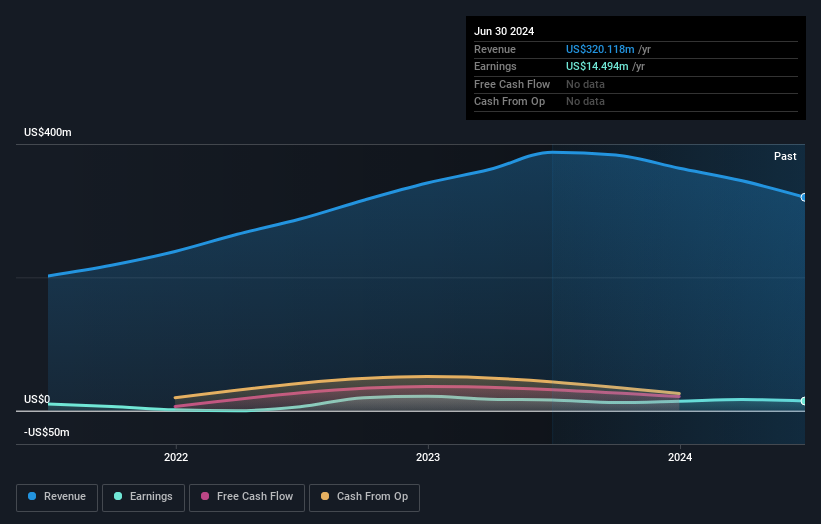Viewport: 821px width, 524px height.
Task: Toggle the Earnings legend button
Action: click(143, 497)
